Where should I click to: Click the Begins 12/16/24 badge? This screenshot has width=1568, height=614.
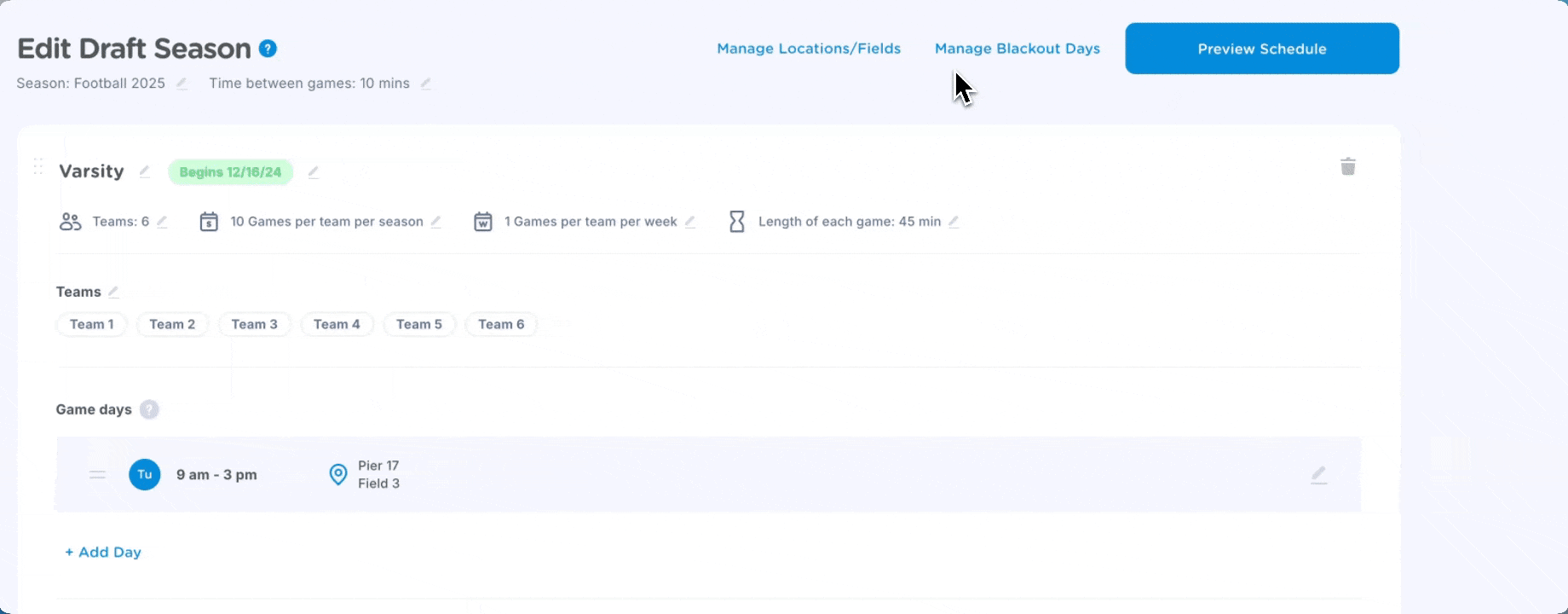[x=230, y=172]
